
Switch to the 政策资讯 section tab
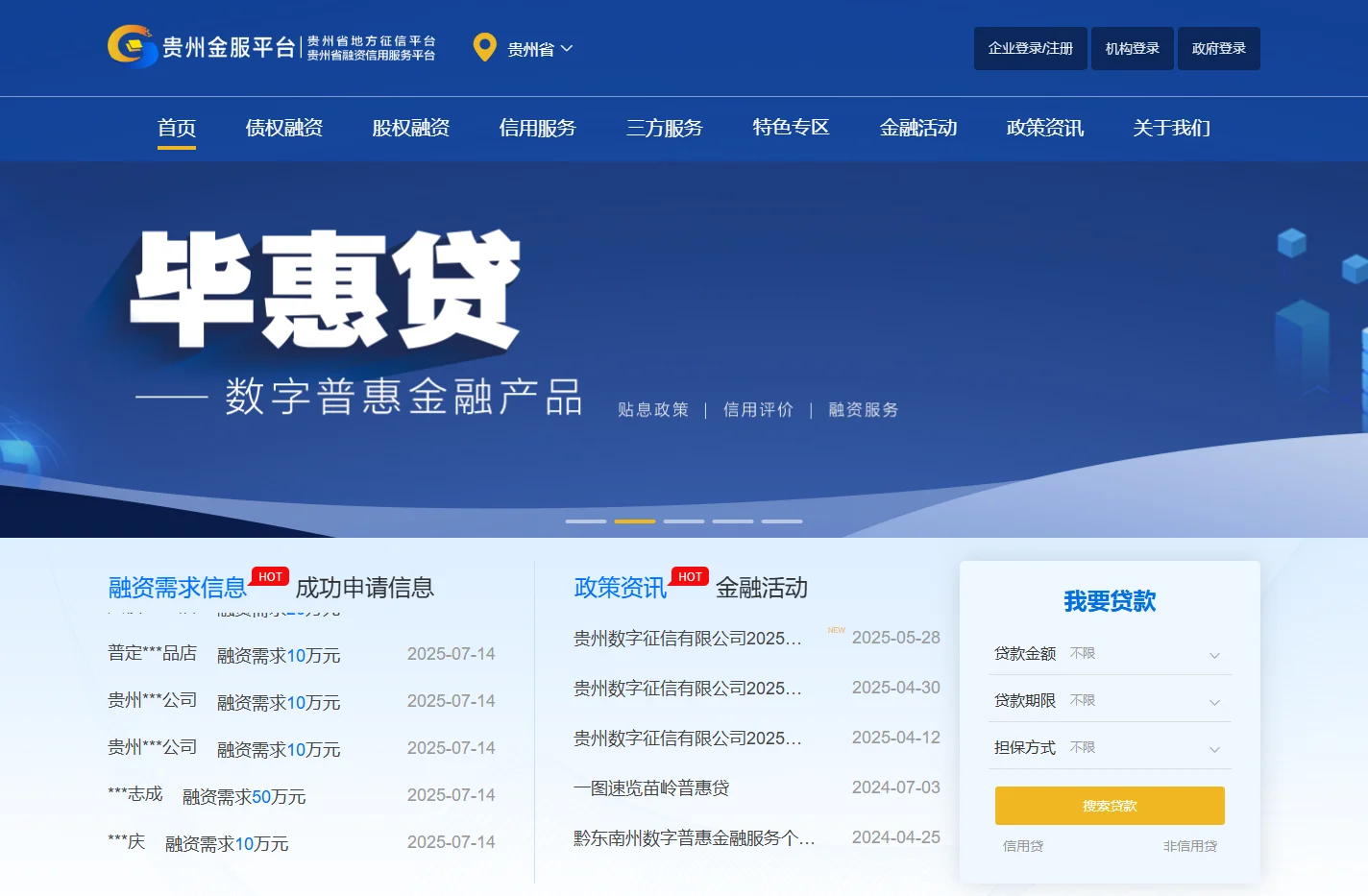[621, 588]
